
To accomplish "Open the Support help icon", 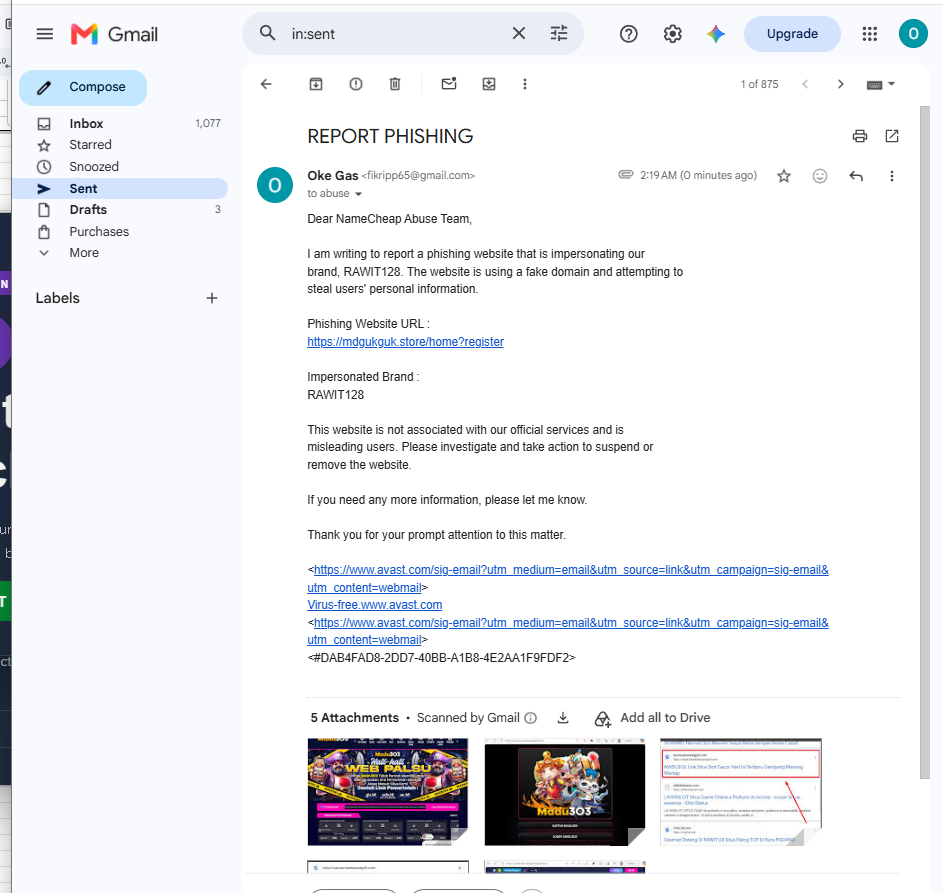I will tap(628, 34).
